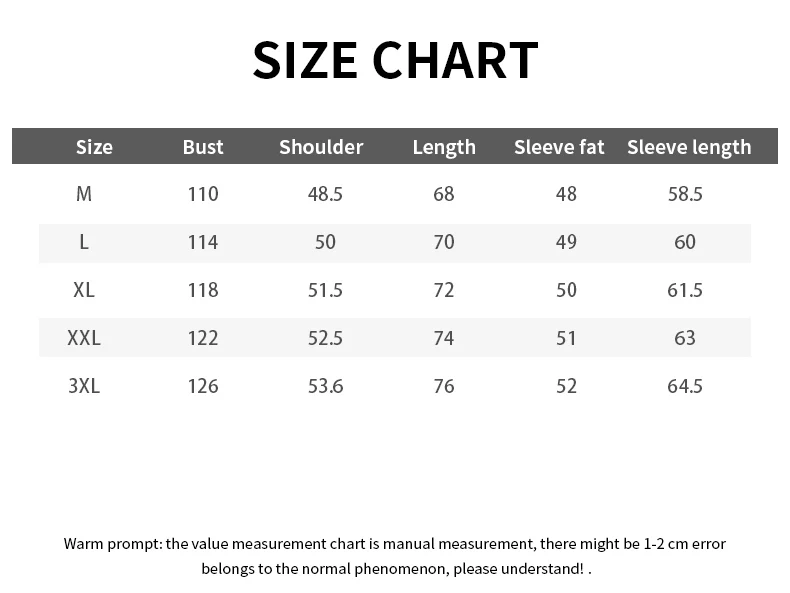The height and width of the screenshot is (593, 790).
Task: Select the 3XL size row label
Action: (84, 386)
